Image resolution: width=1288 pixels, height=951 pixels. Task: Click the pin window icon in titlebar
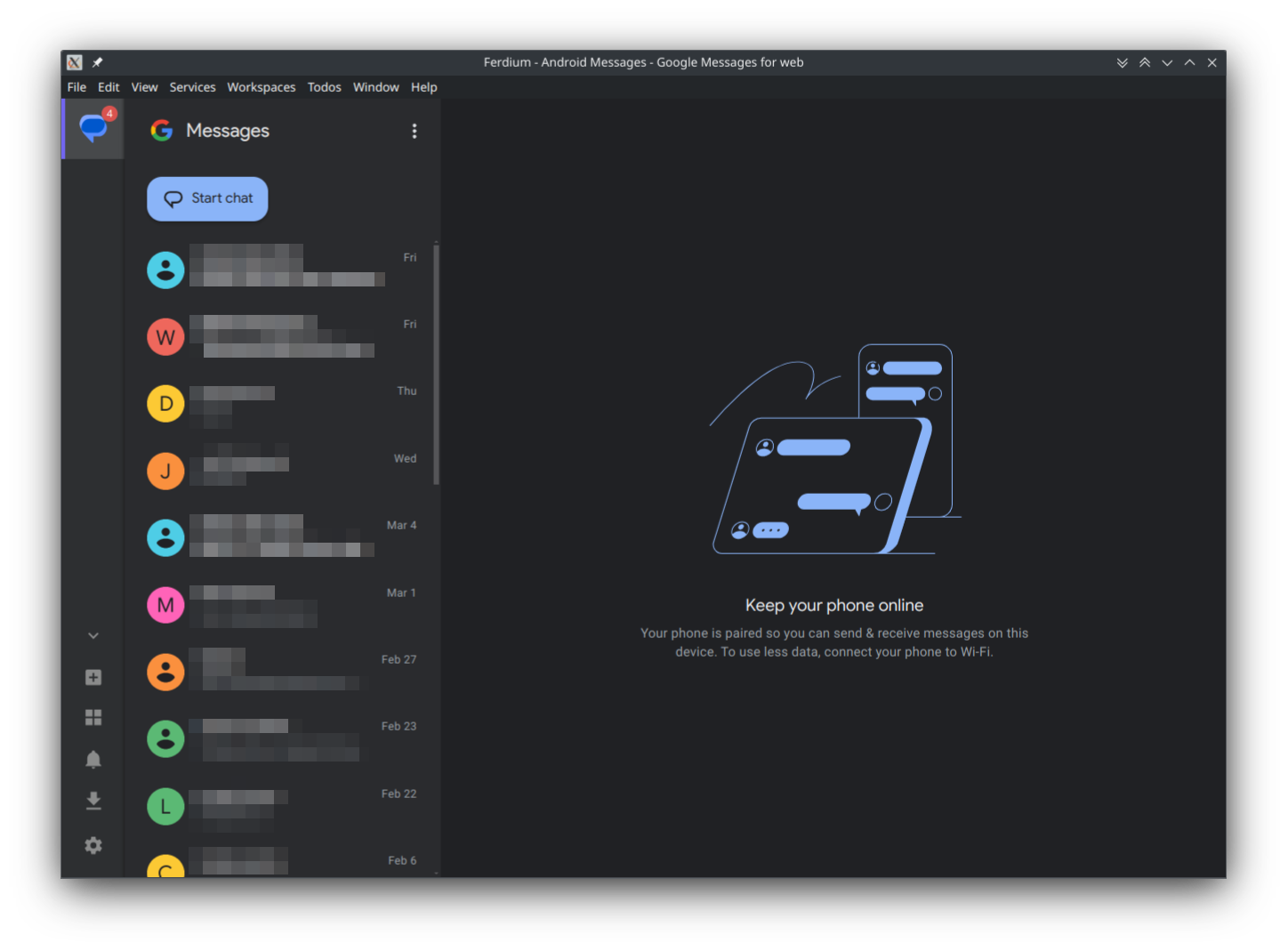(x=98, y=62)
